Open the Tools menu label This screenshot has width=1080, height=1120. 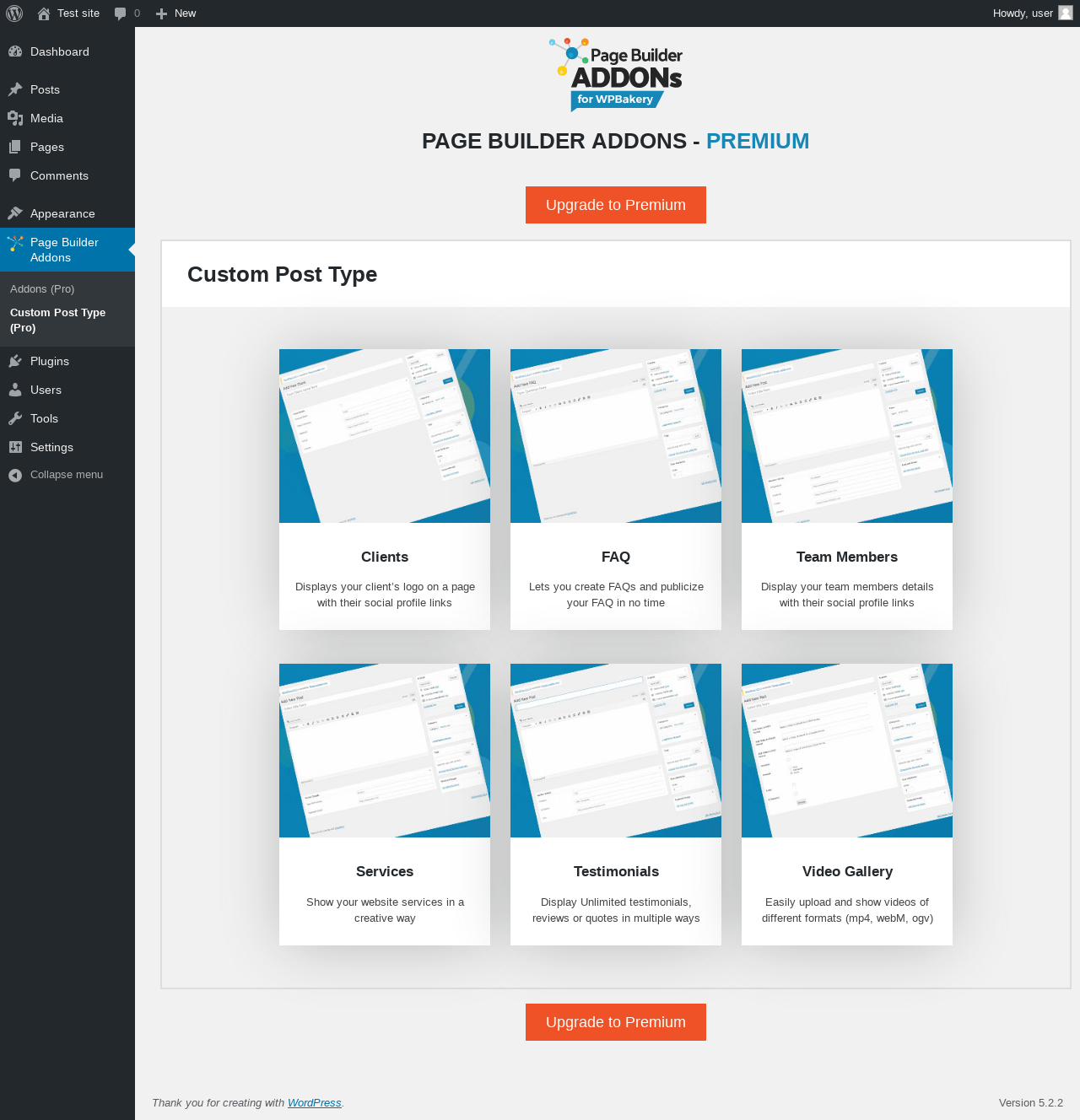click(x=44, y=418)
